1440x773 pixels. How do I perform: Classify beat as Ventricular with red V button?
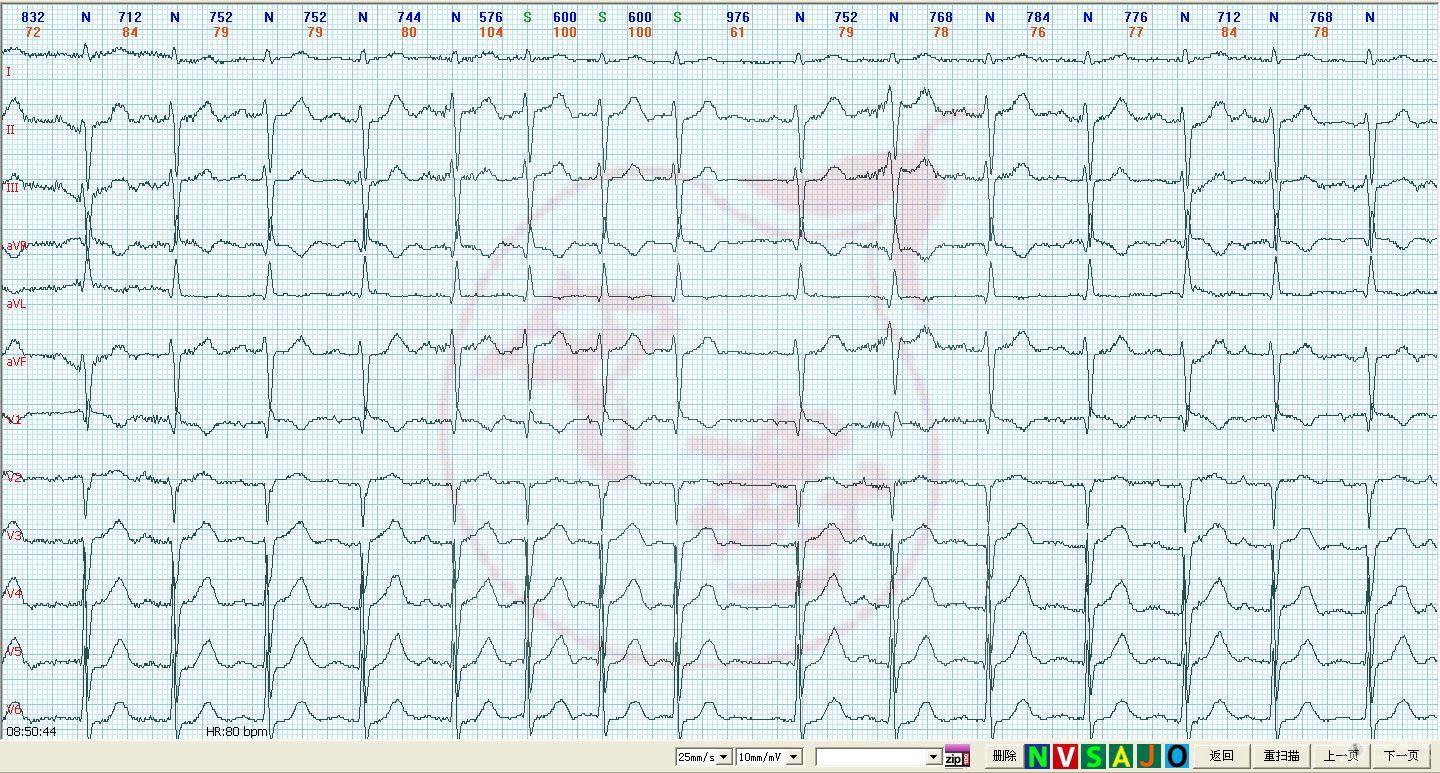click(1065, 756)
